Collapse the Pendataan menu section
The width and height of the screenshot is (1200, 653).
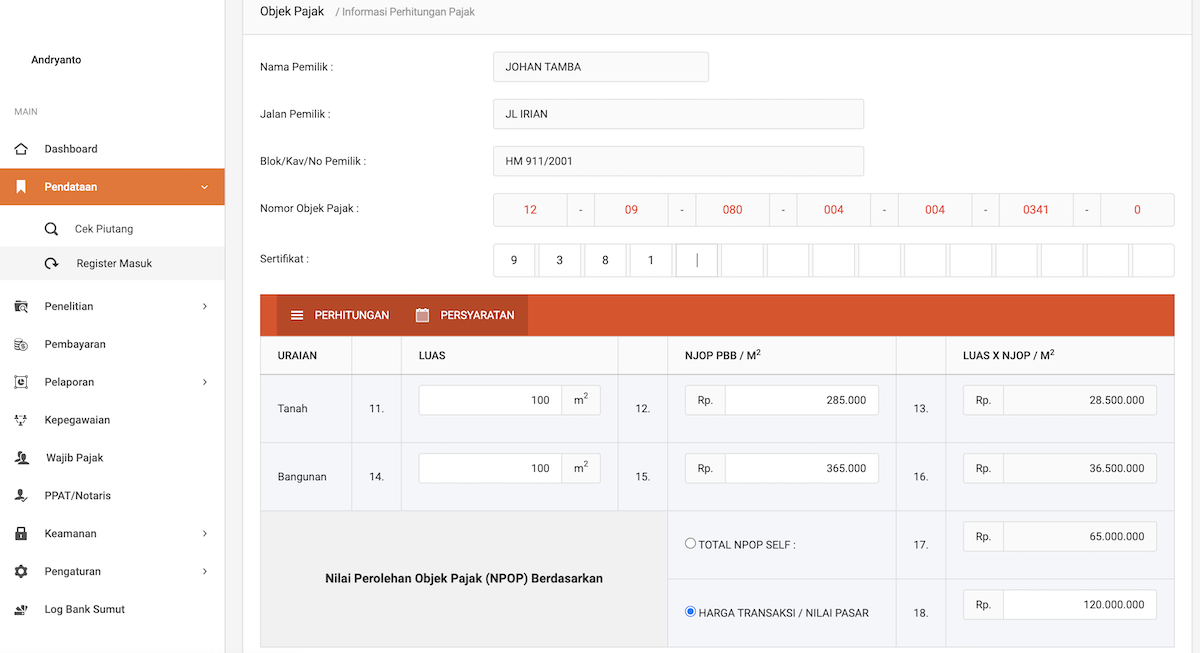[204, 187]
